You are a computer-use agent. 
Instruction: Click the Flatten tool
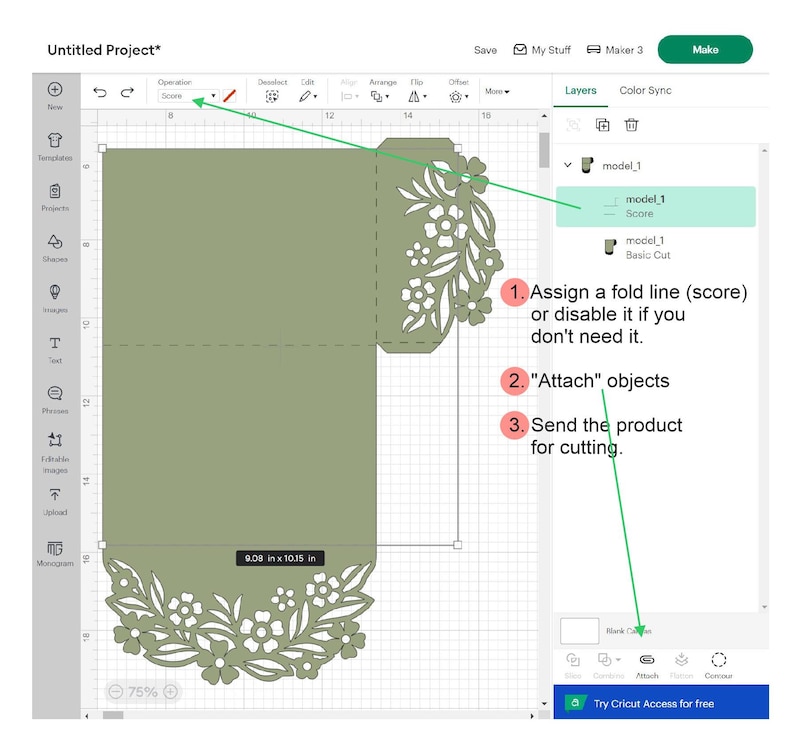tap(681, 666)
